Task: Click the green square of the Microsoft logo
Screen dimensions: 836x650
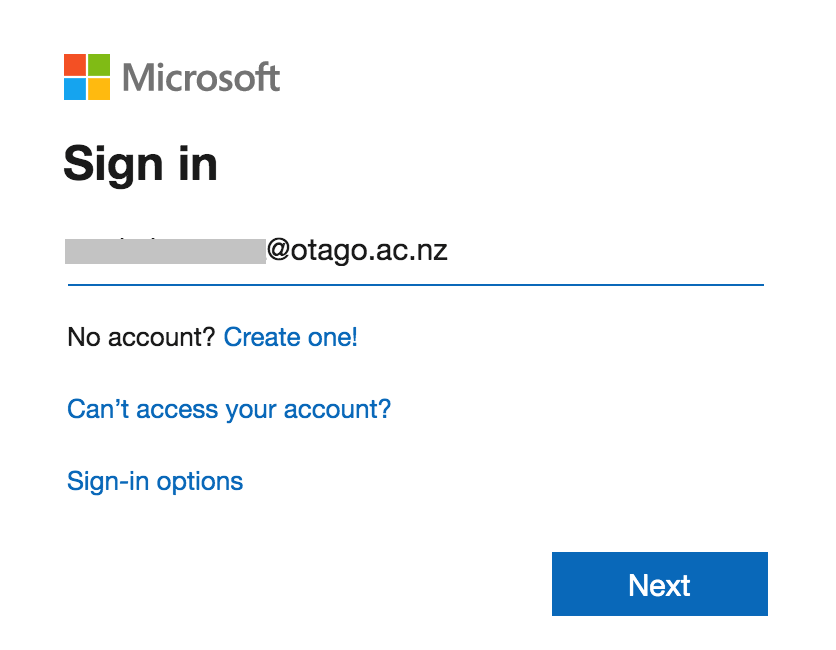Action: 99,65
